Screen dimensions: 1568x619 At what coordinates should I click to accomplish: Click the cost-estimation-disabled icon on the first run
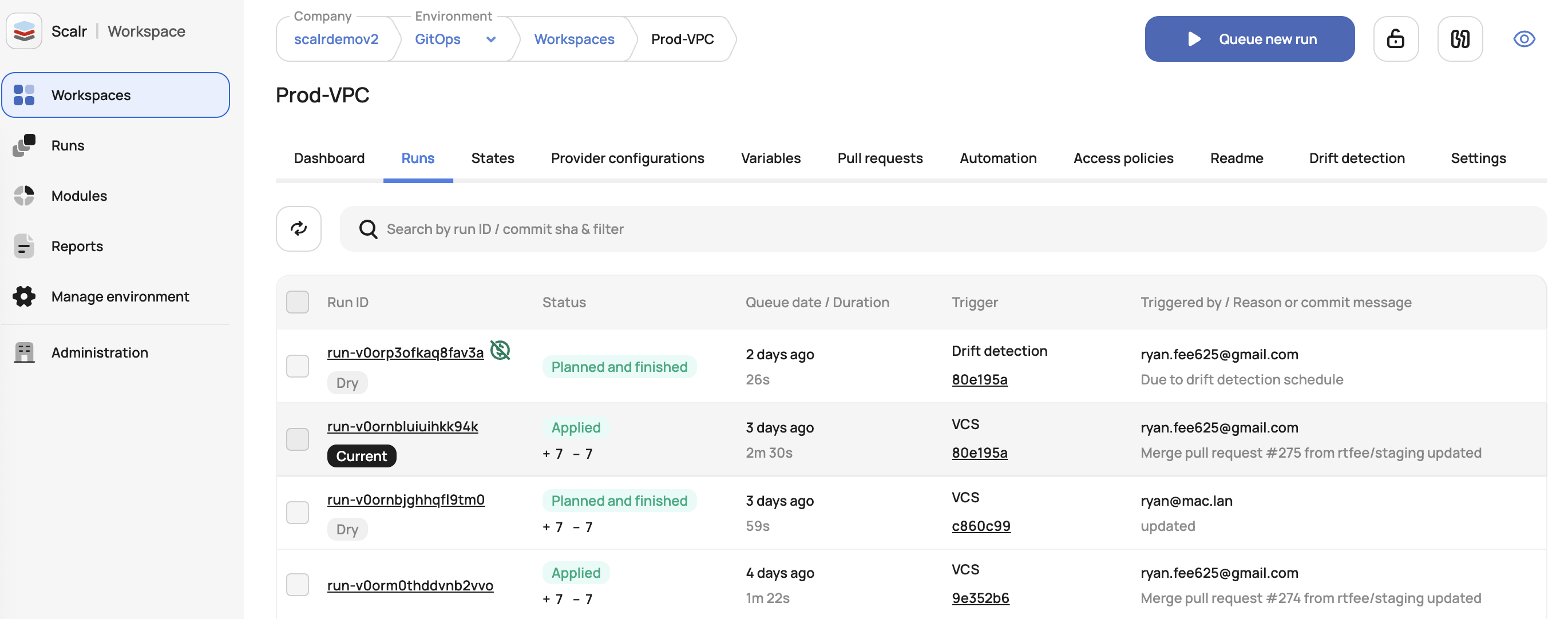(499, 350)
